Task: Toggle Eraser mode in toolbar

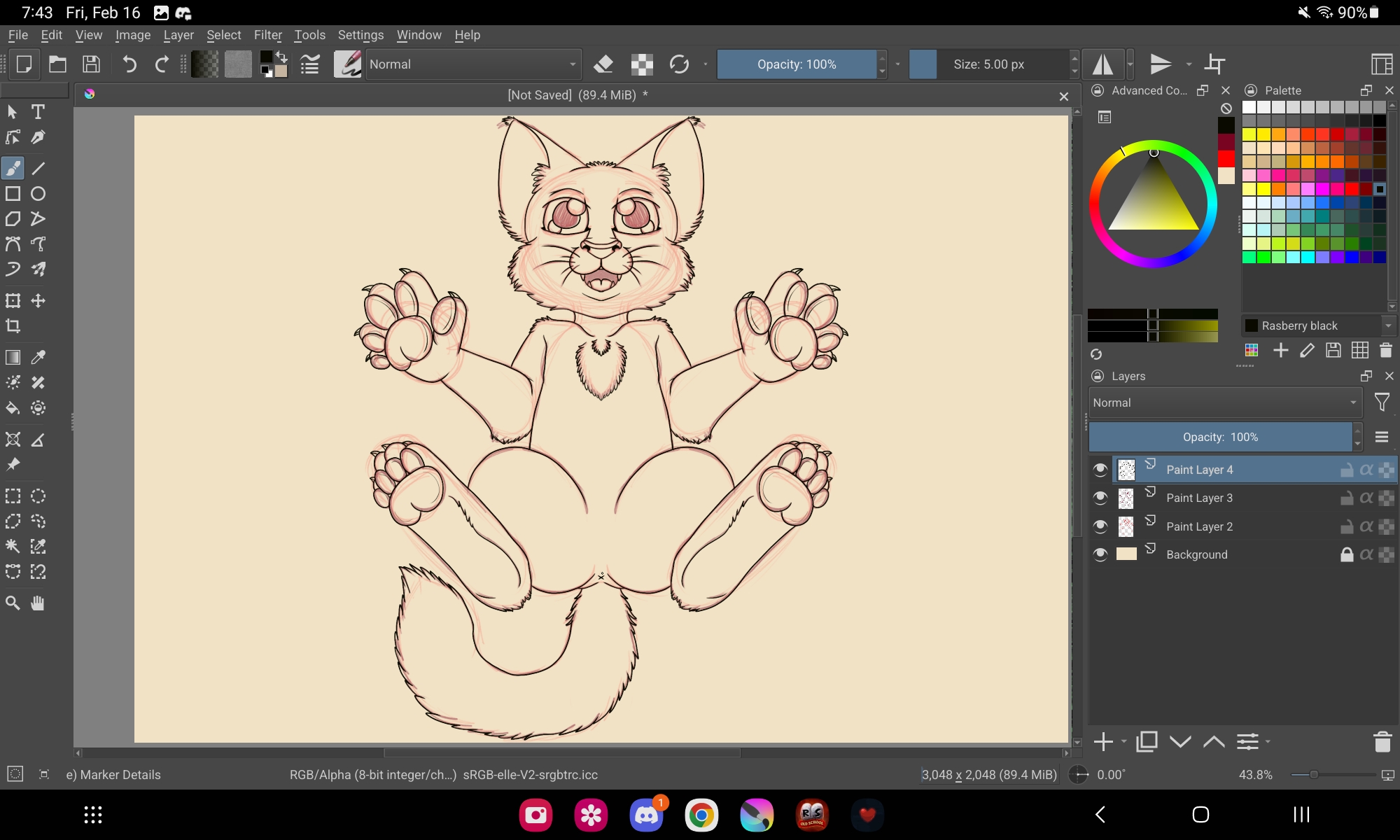Action: 603,64
